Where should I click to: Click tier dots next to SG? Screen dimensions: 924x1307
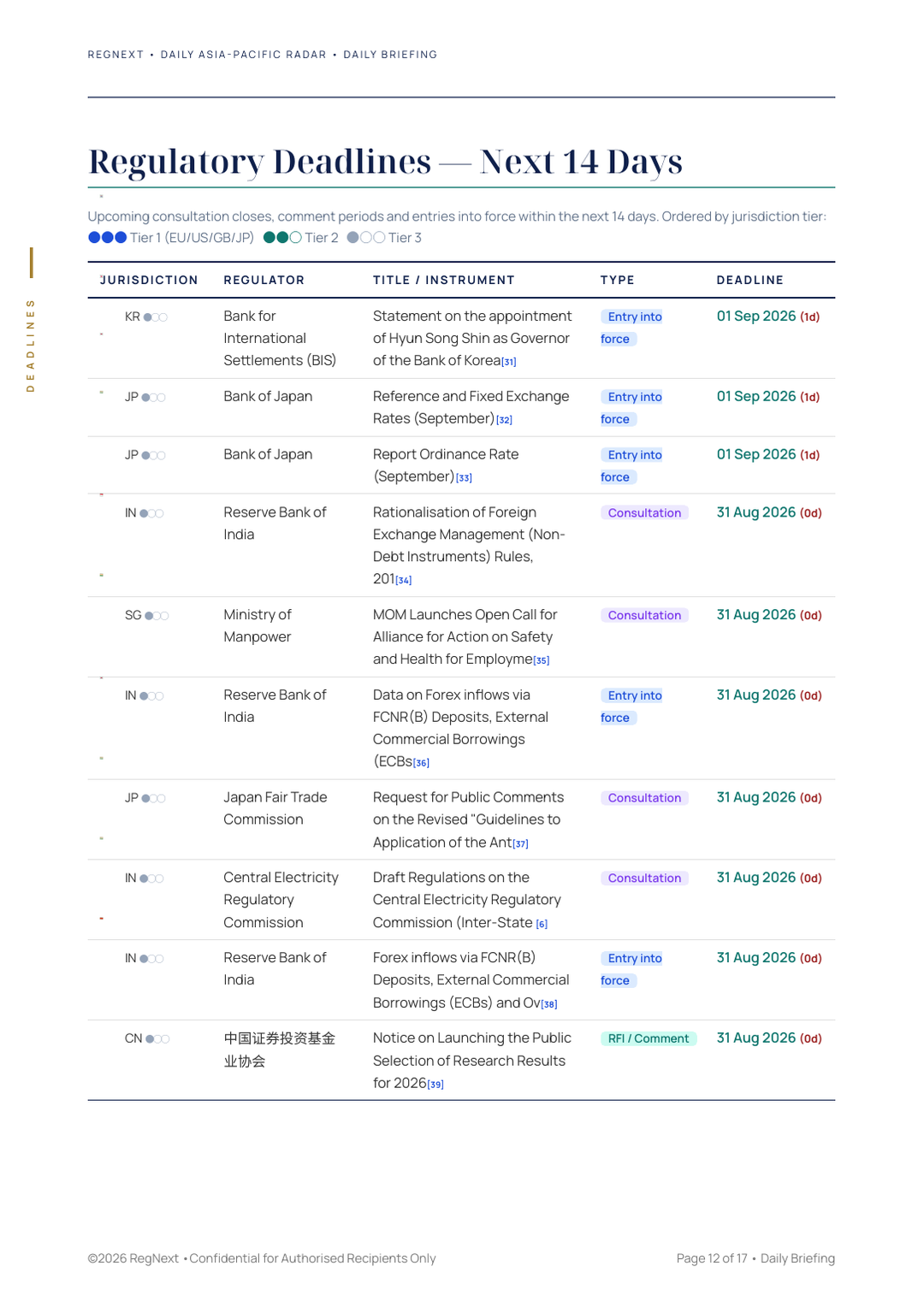(x=157, y=616)
